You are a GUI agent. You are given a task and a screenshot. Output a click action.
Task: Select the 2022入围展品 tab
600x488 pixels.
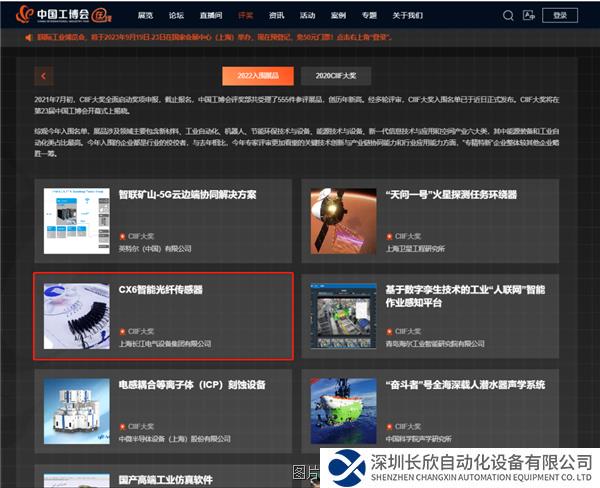pyautogui.click(x=250, y=76)
